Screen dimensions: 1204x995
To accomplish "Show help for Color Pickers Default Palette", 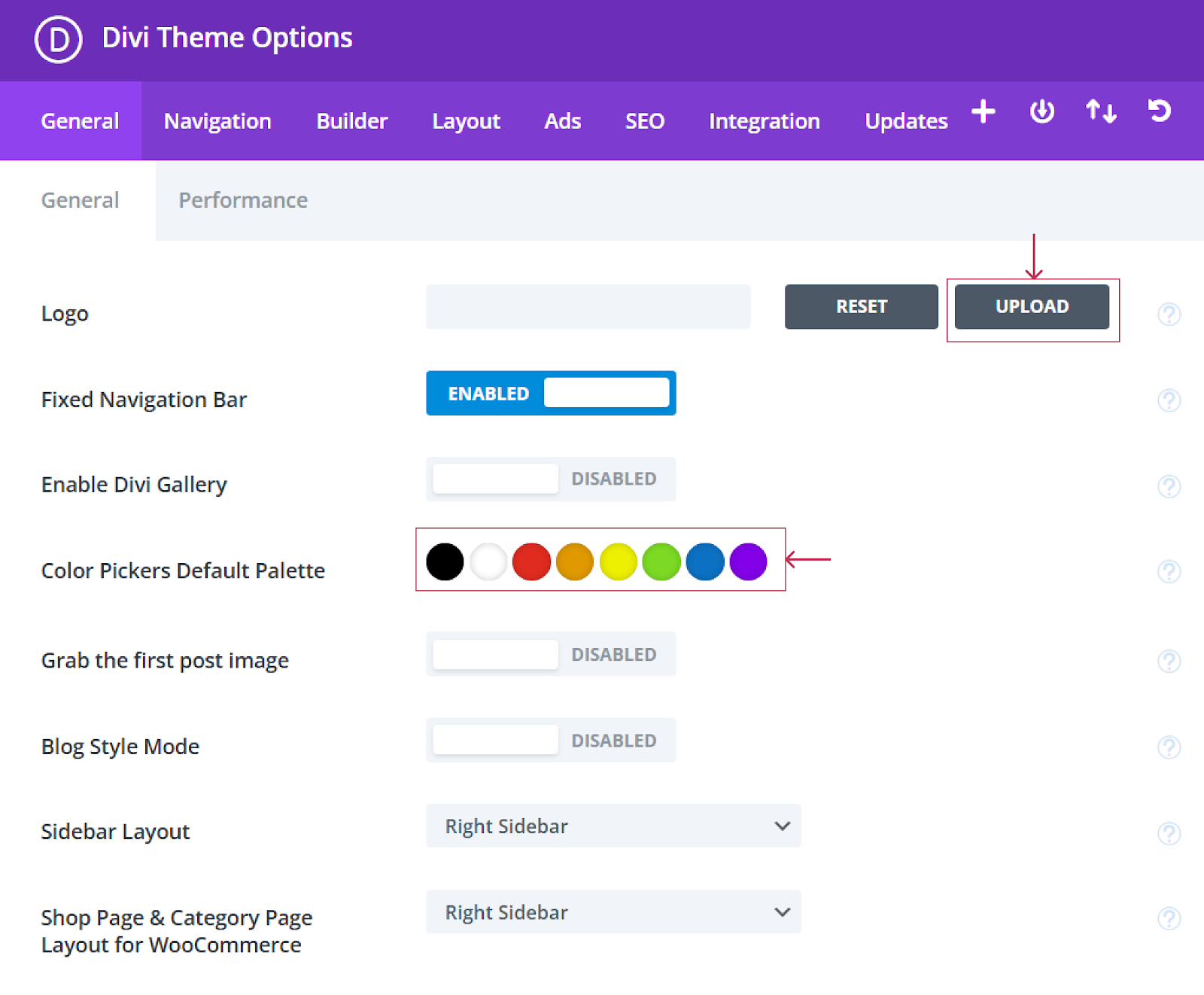I will click(x=1169, y=571).
